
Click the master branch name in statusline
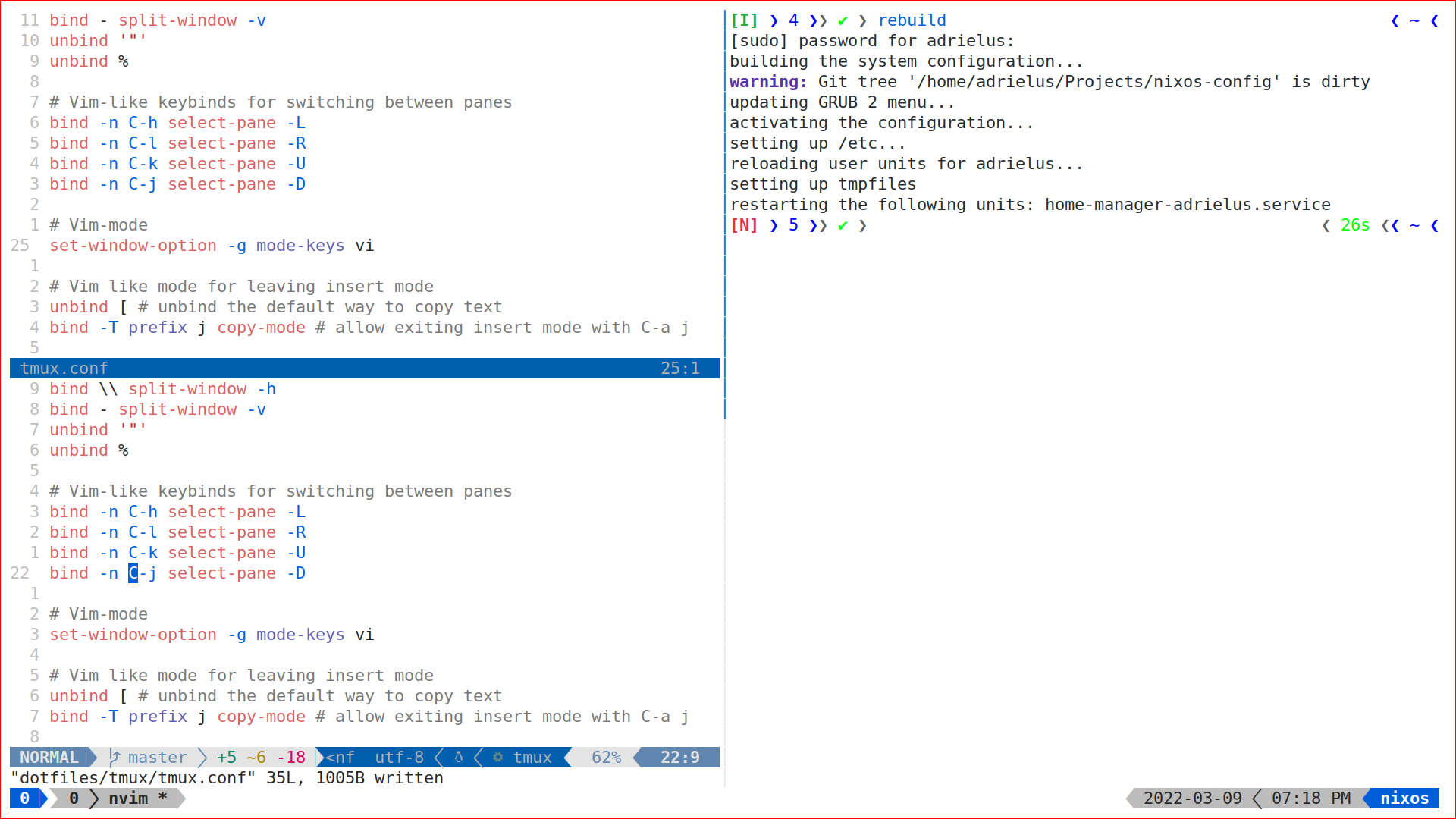point(157,757)
